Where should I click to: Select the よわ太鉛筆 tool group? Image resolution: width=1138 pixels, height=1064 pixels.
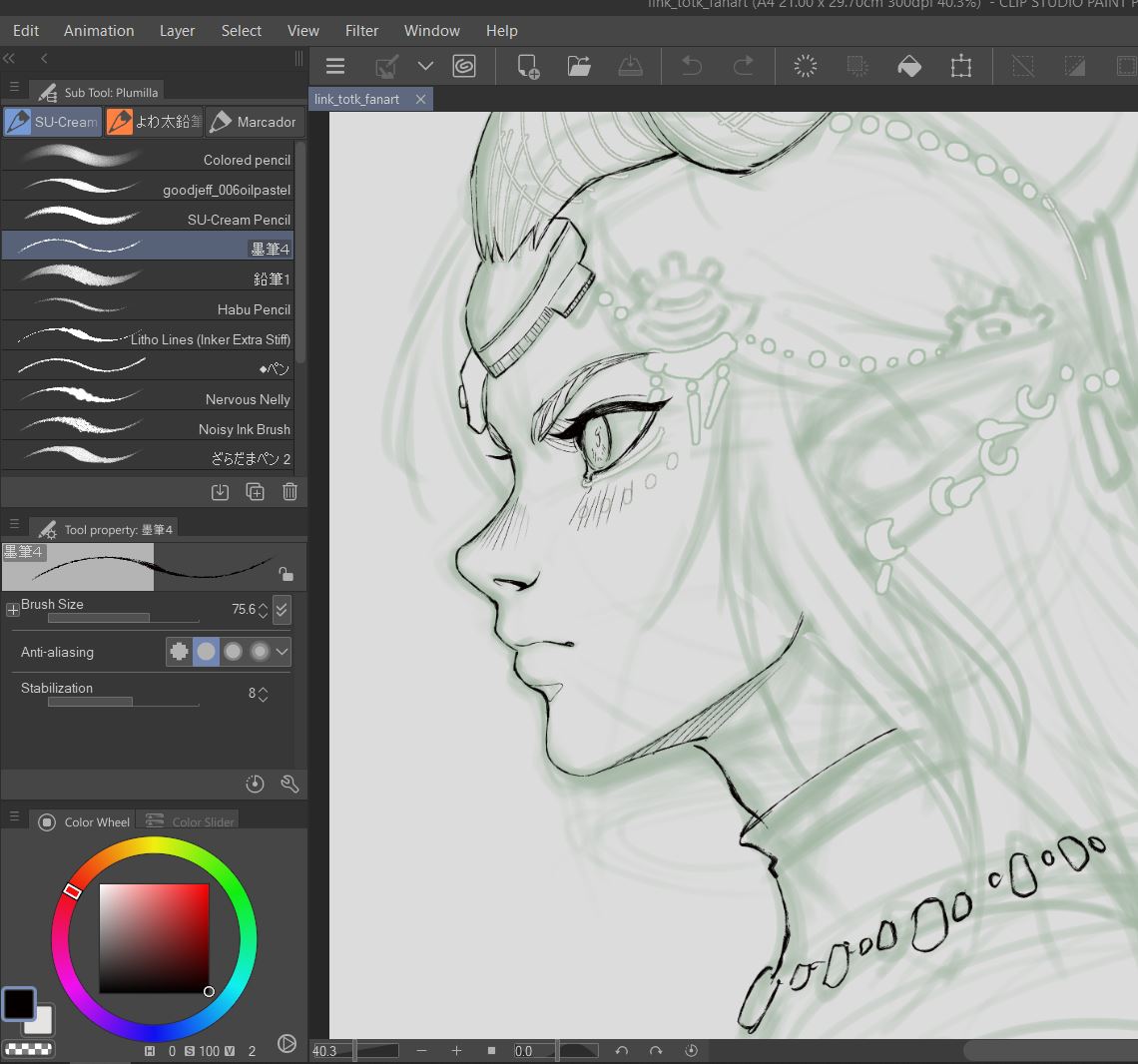(x=154, y=121)
